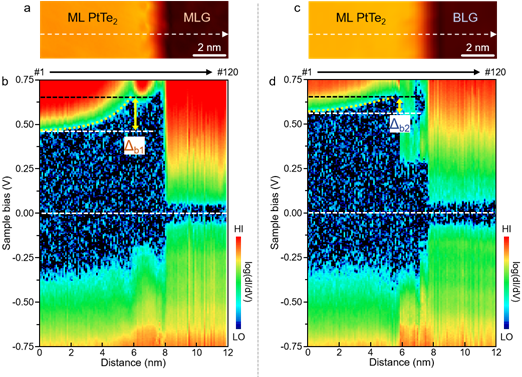Click the yellow Δb2 double arrow in panel d
Screen dimensions: 522x377
click(x=399, y=105)
